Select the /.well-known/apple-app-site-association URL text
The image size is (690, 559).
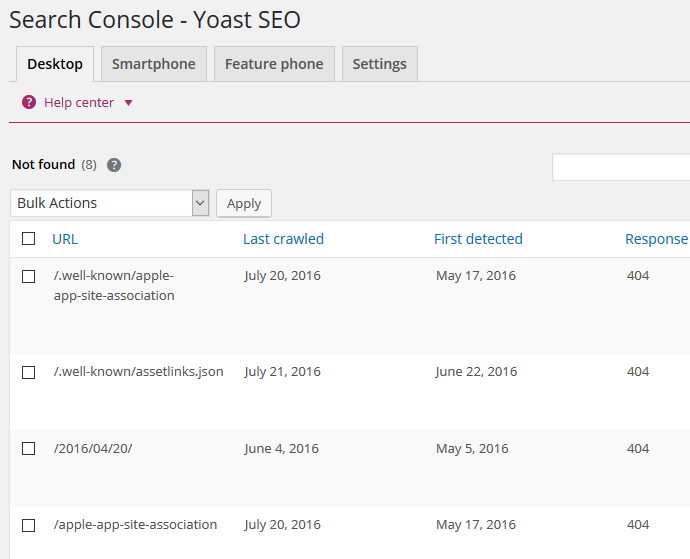click(114, 286)
